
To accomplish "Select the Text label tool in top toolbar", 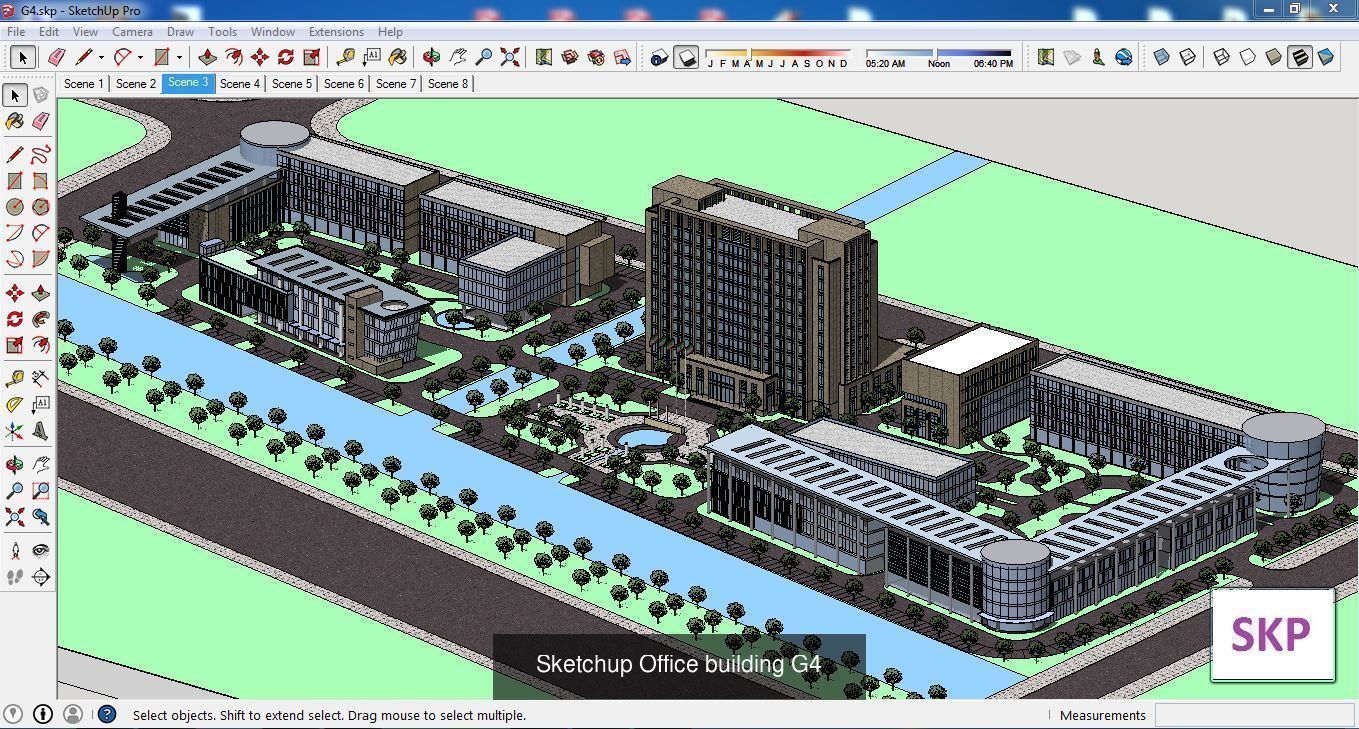I will pos(372,57).
